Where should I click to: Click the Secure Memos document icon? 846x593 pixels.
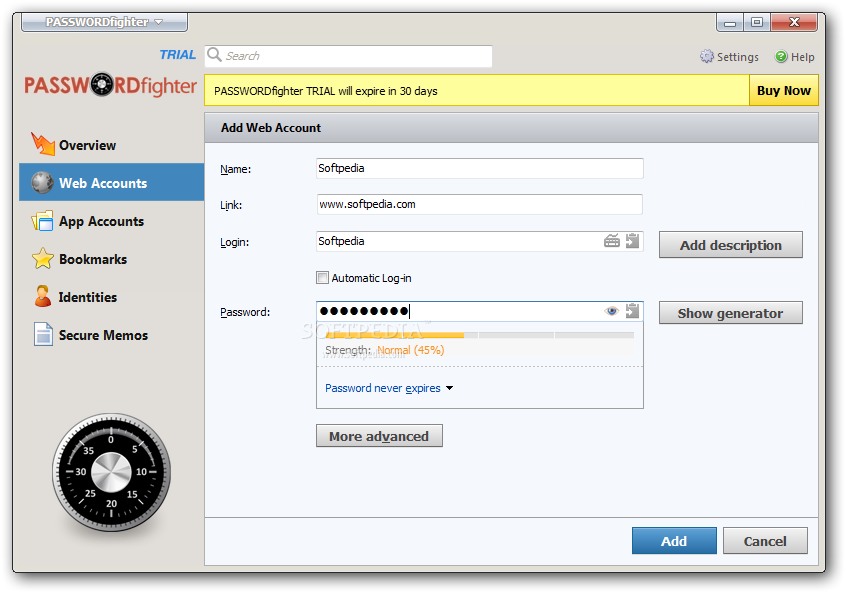(43, 334)
